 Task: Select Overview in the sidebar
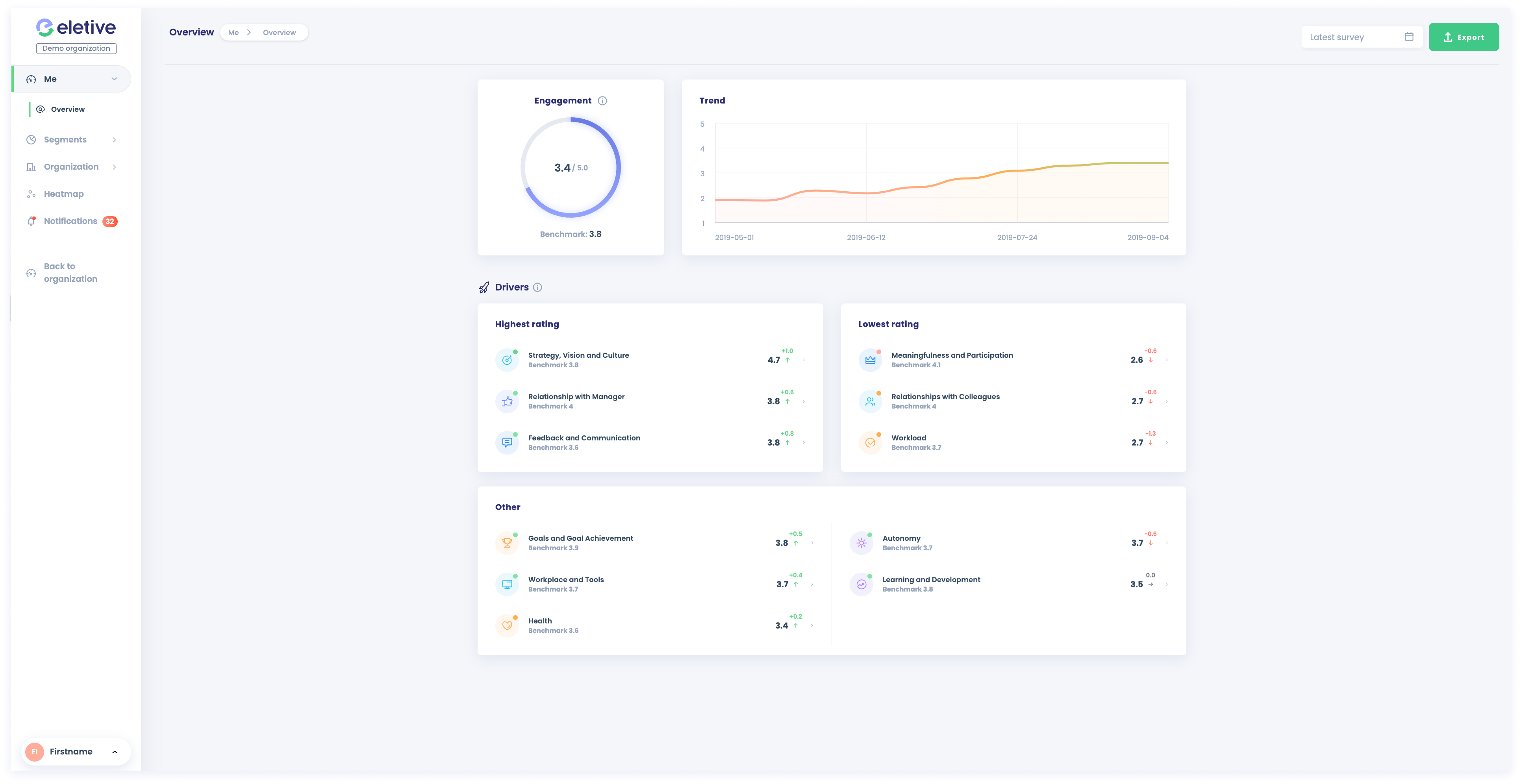[67, 109]
